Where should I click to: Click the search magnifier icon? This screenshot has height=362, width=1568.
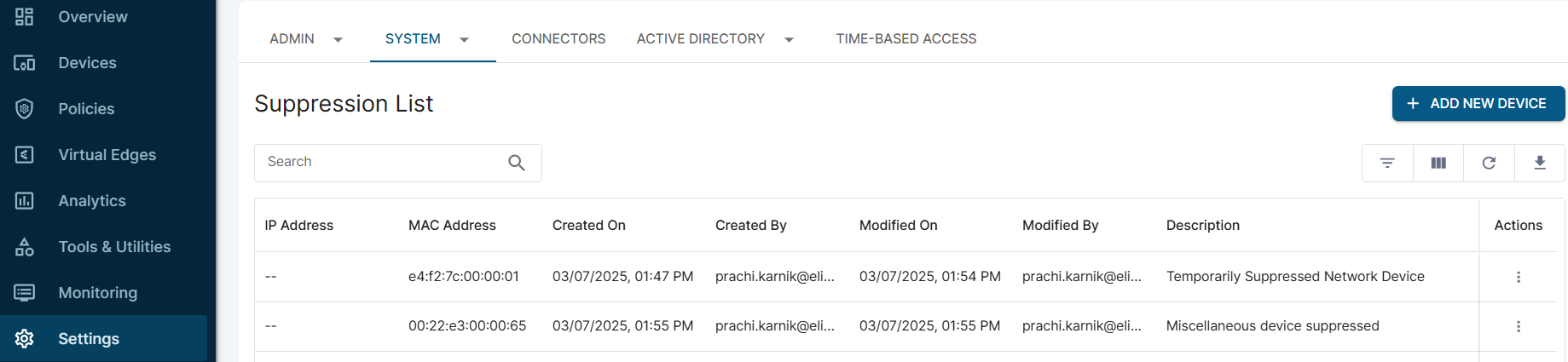[517, 163]
